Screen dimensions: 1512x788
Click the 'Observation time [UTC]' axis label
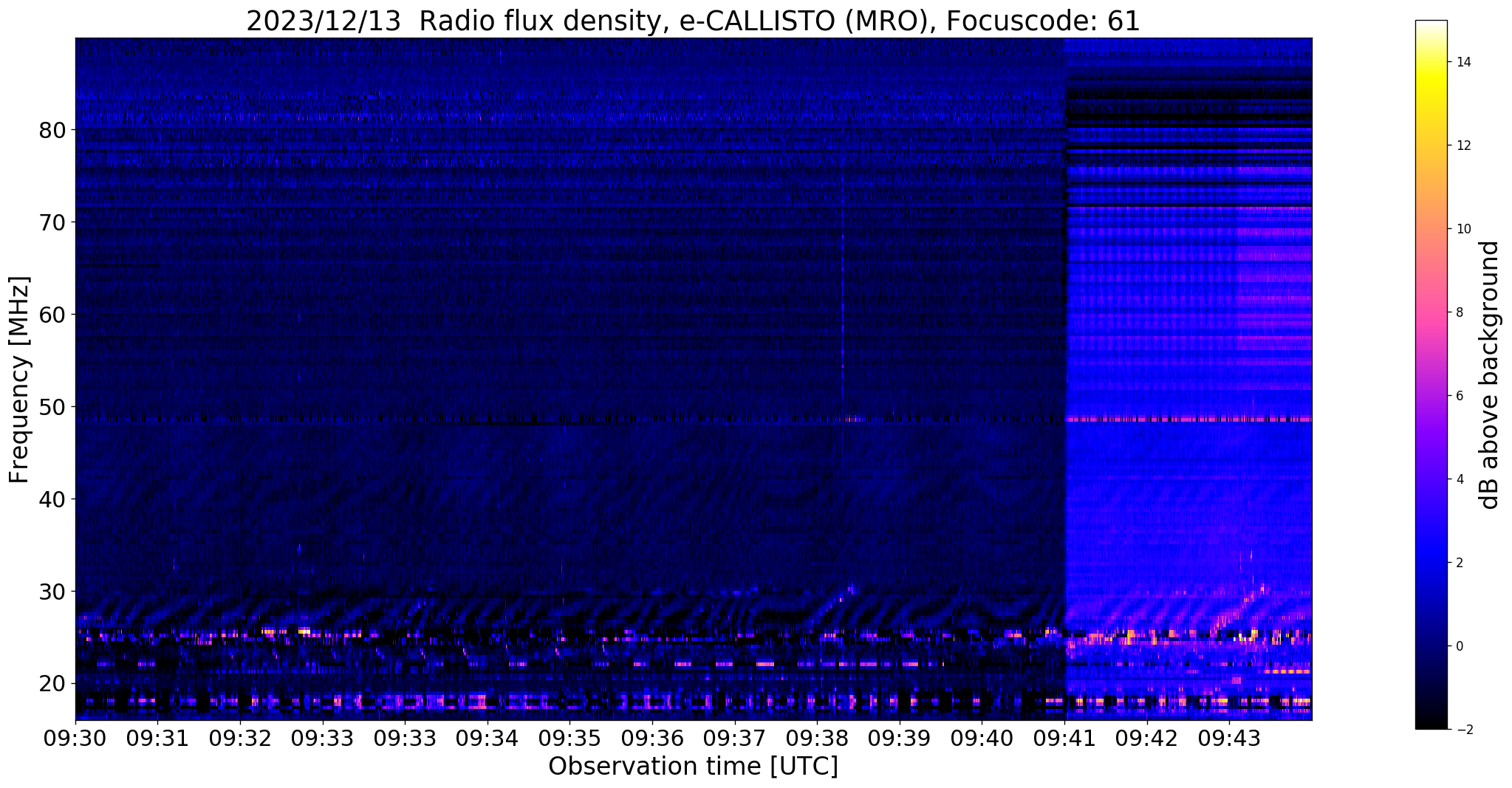693,766
